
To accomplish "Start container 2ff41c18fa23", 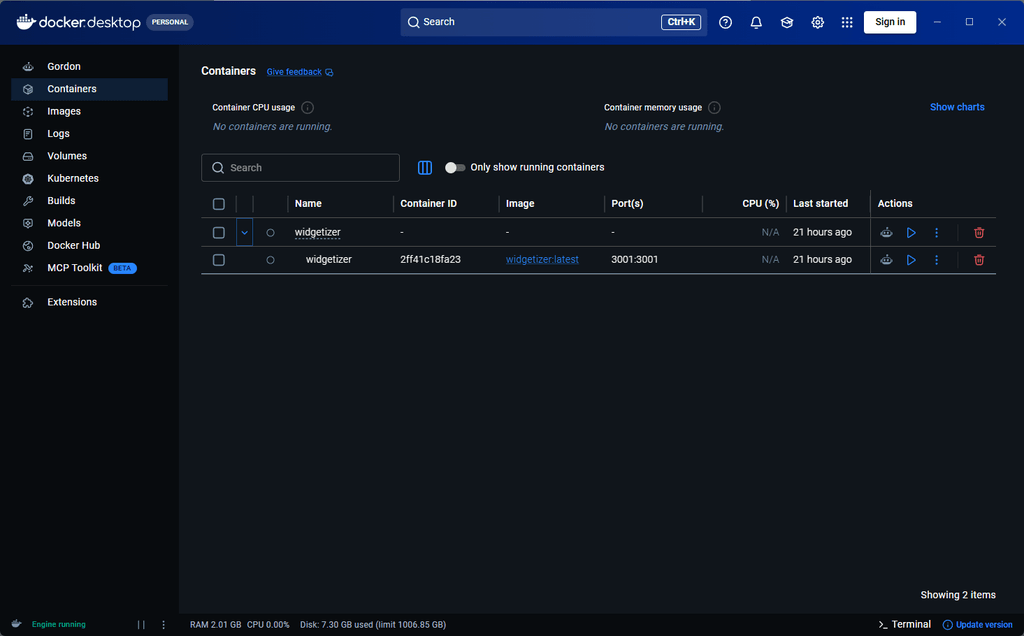I will tap(911, 260).
